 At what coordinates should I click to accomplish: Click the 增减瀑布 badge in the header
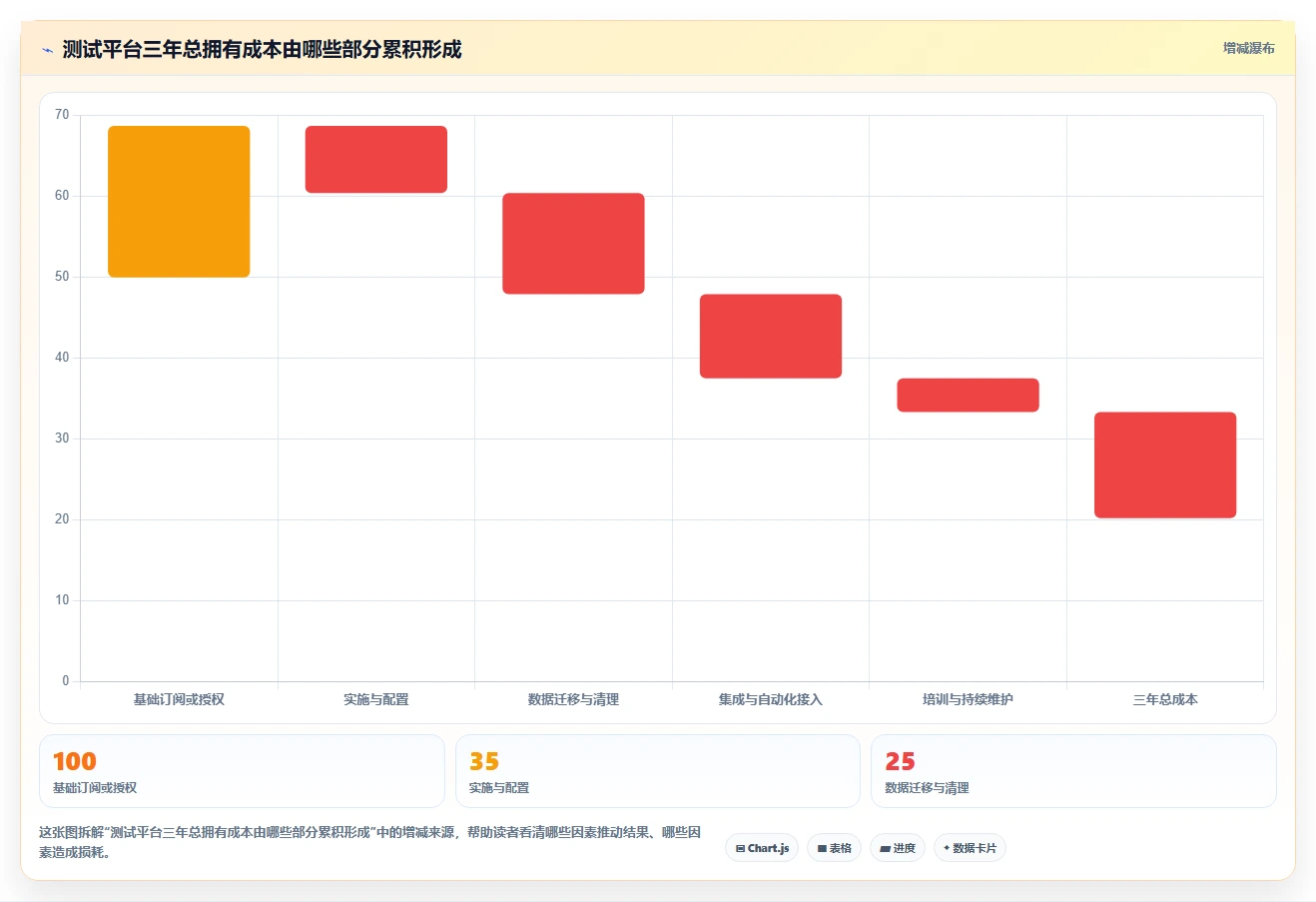point(1249,48)
